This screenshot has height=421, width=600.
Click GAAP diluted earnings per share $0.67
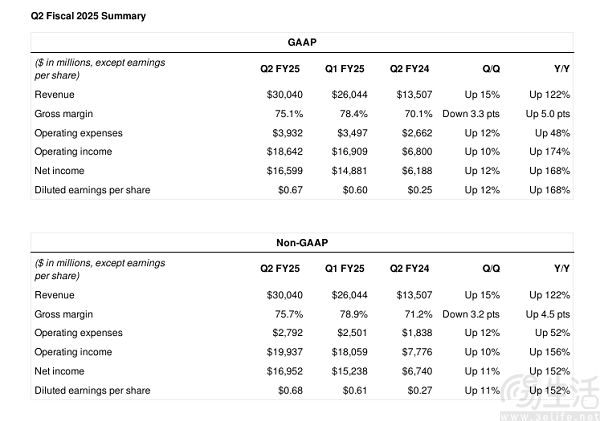(290, 190)
